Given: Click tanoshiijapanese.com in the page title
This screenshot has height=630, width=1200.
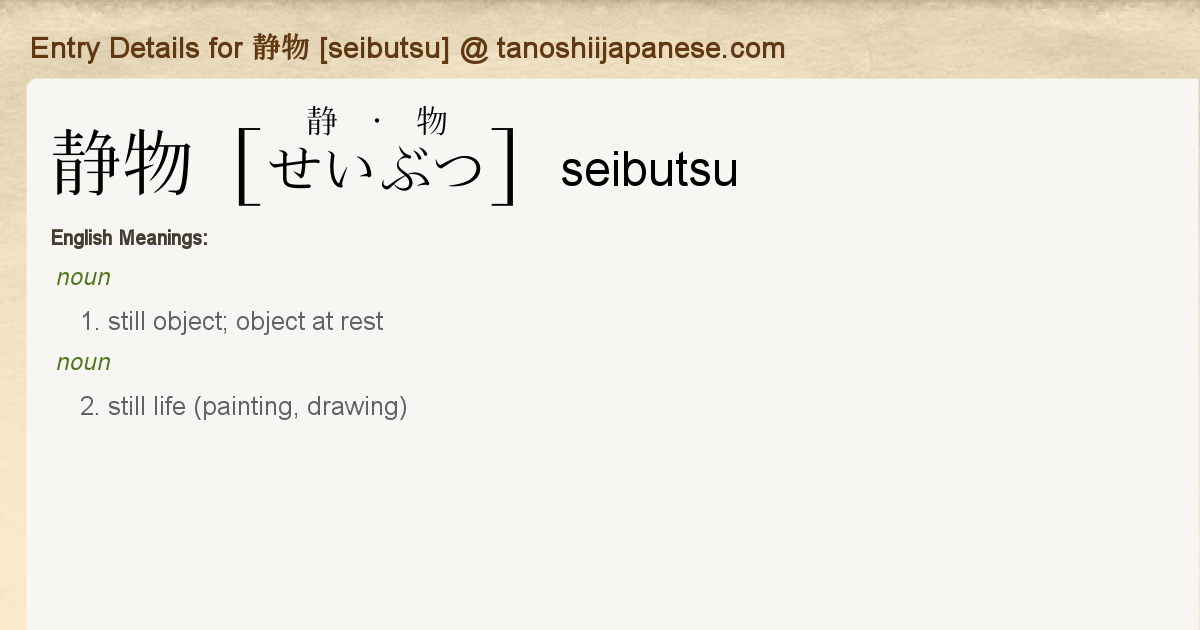Looking at the screenshot, I should [x=641, y=48].
